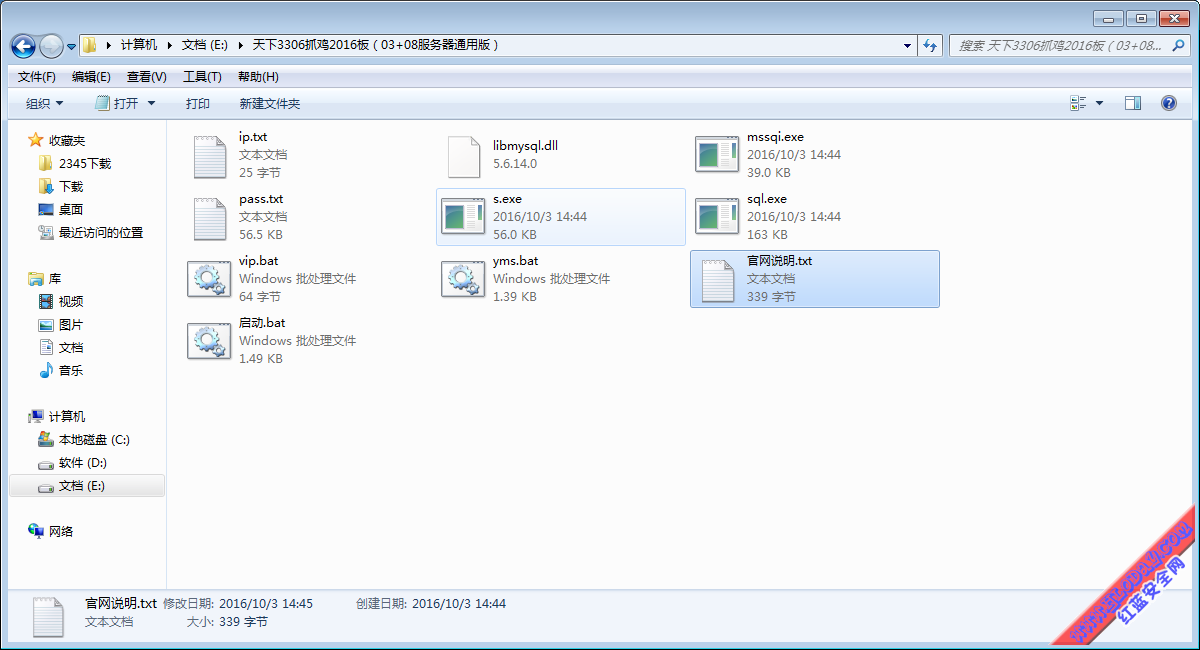Viewport: 1200px width, 650px height.
Task: Select the file name text sql.exe
Action: click(x=767, y=199)
